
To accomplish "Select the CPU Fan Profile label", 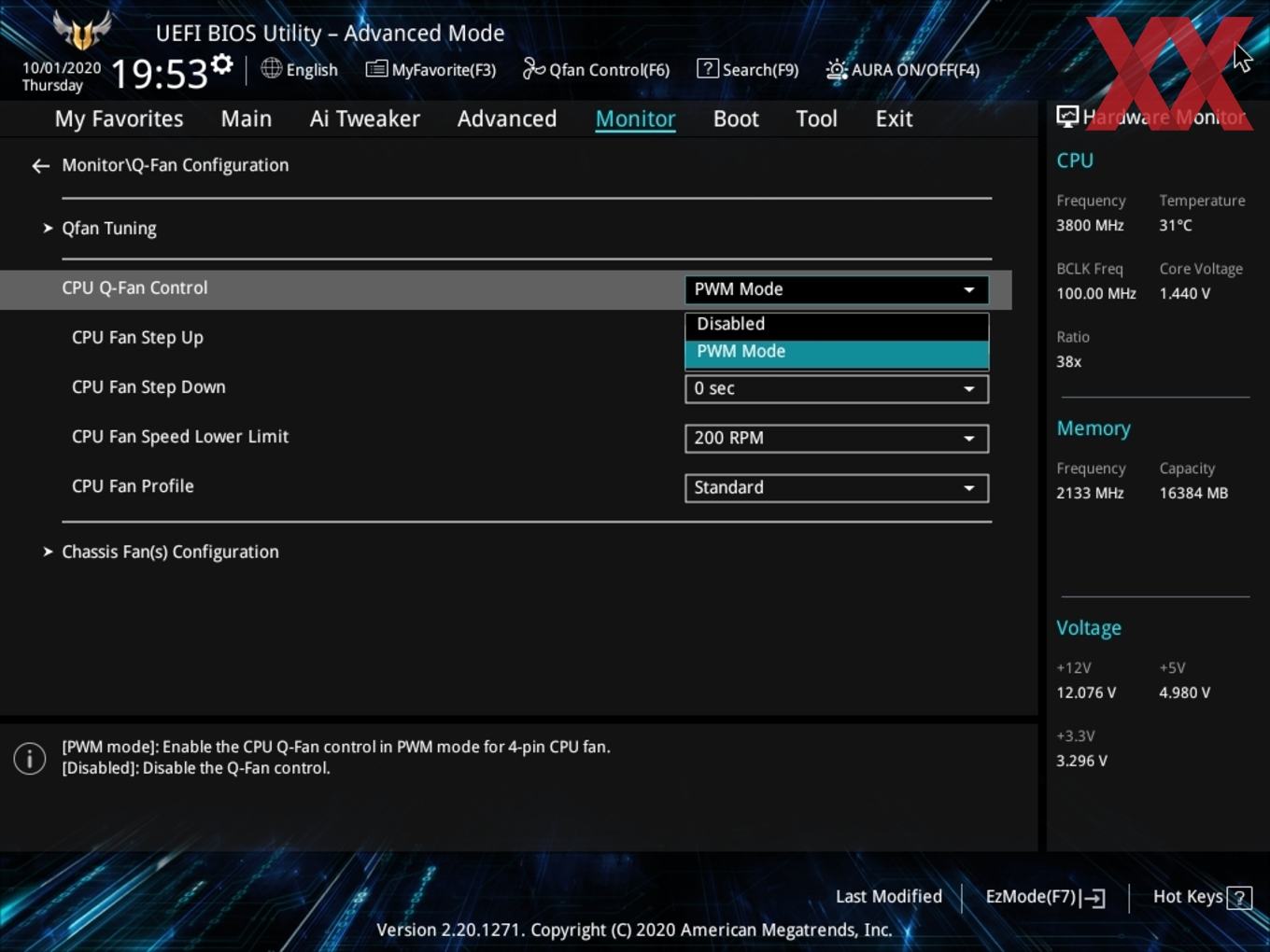I will pos(133,486).
